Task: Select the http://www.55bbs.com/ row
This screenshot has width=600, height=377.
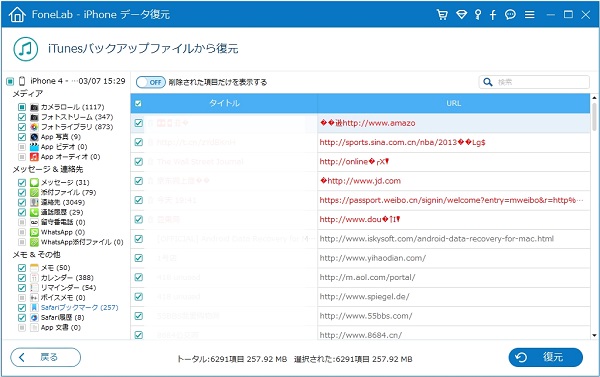Action: 360,316
